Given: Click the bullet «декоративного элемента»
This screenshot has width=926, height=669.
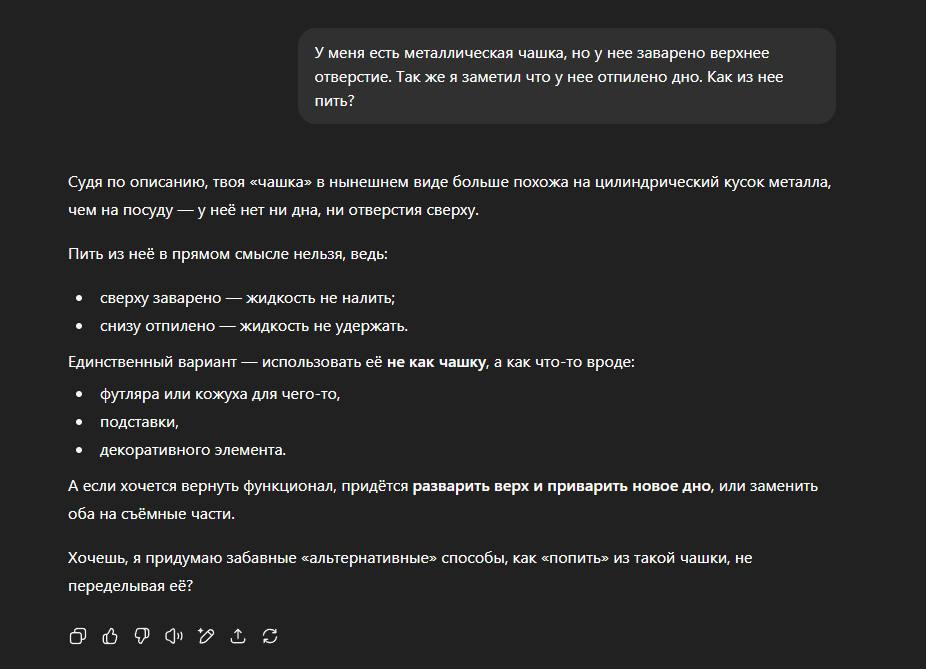Looking at the screenshot, I should [193, 450].
